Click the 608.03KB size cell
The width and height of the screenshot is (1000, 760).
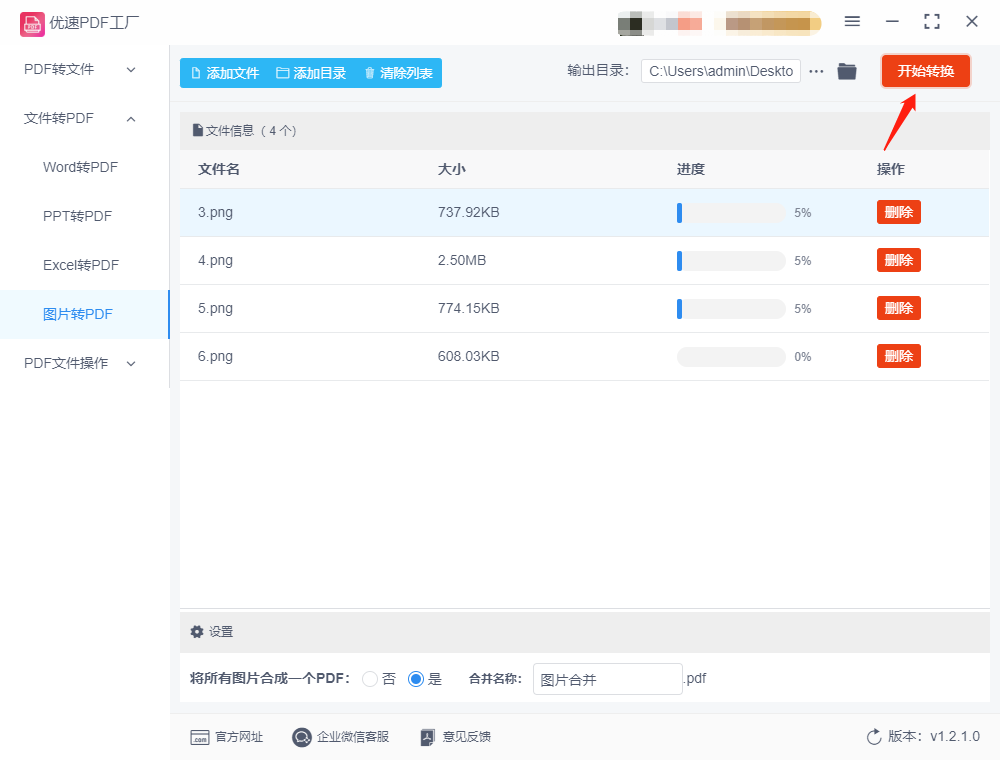468,356
